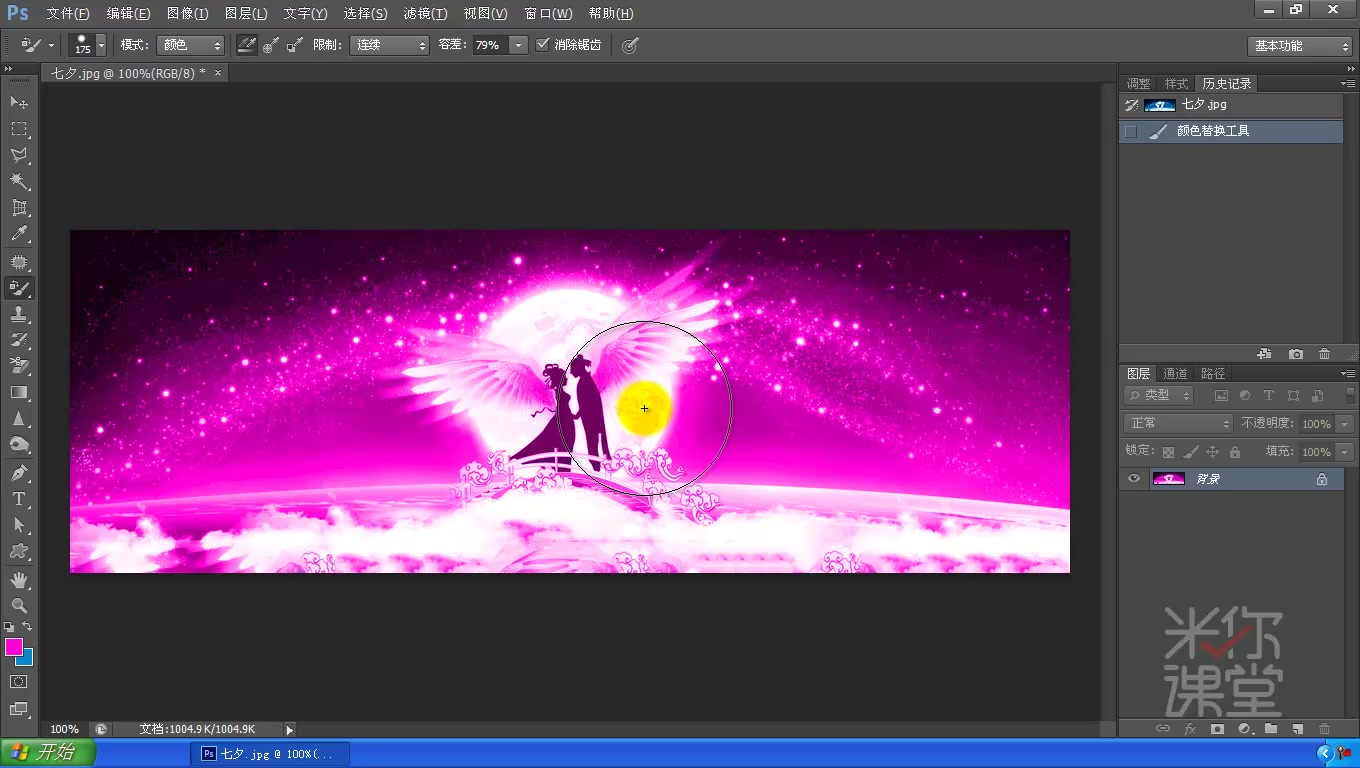The image size is (1360, 768).
Task: Toggle Quick Mask mode
Action: (x=19, y=682)
